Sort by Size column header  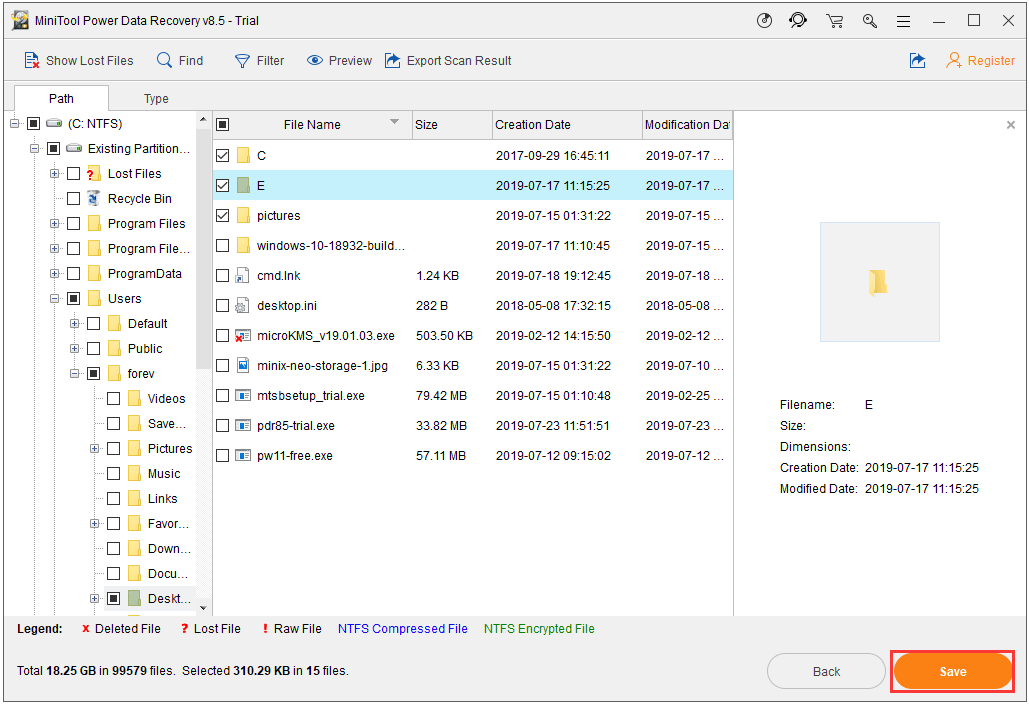pos(452,125)
